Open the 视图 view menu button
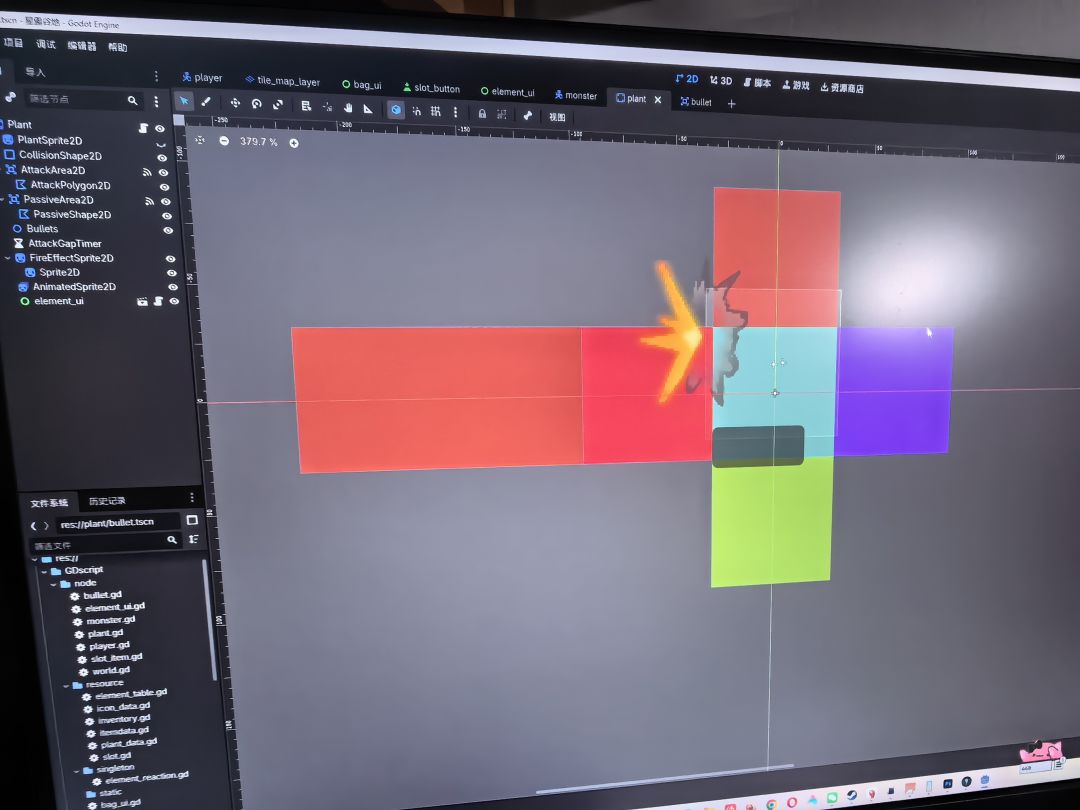The image size is (1080, 810). (x=557, y=116)
